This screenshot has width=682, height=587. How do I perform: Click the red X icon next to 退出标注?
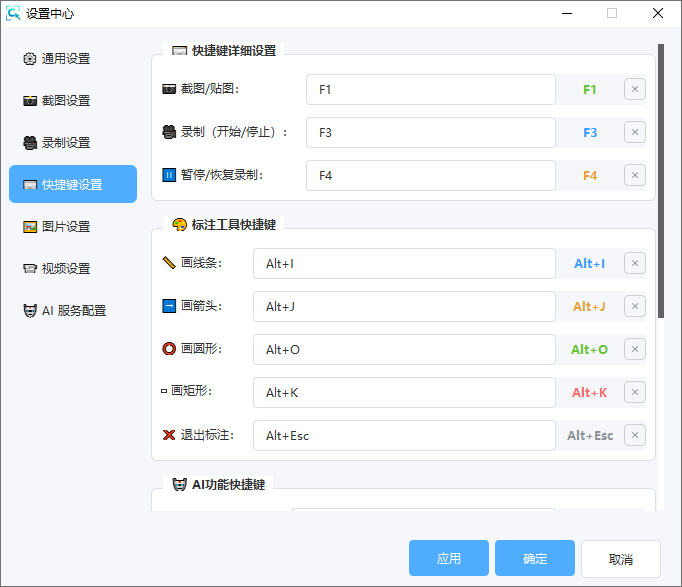click(x=169, y=435)
